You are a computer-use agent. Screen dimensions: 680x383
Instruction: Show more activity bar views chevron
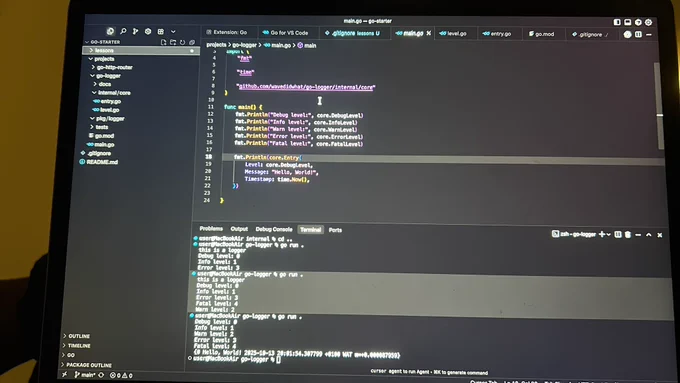coord(173,32)
